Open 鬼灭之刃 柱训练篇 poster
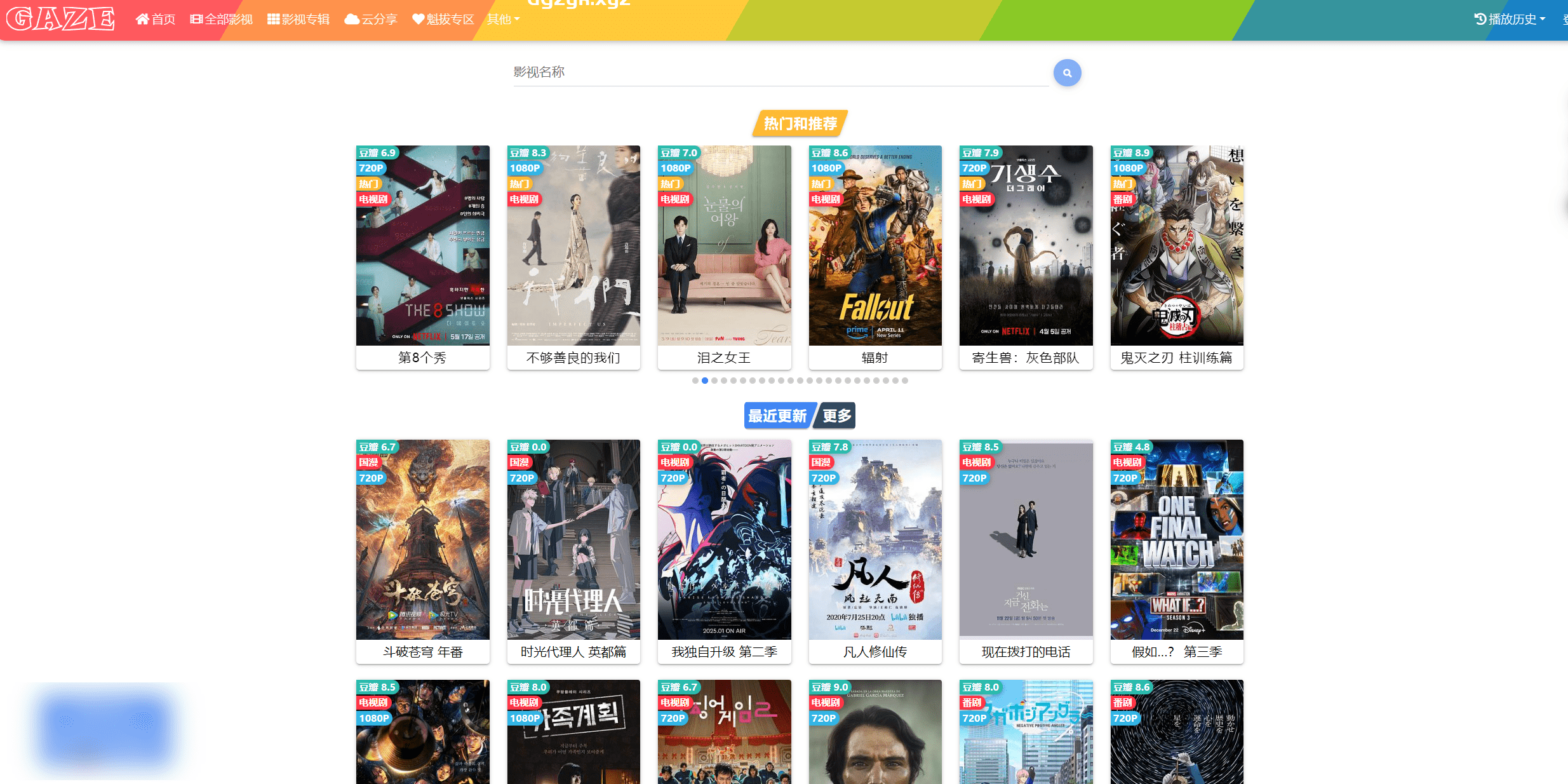 pos(1177,246)
